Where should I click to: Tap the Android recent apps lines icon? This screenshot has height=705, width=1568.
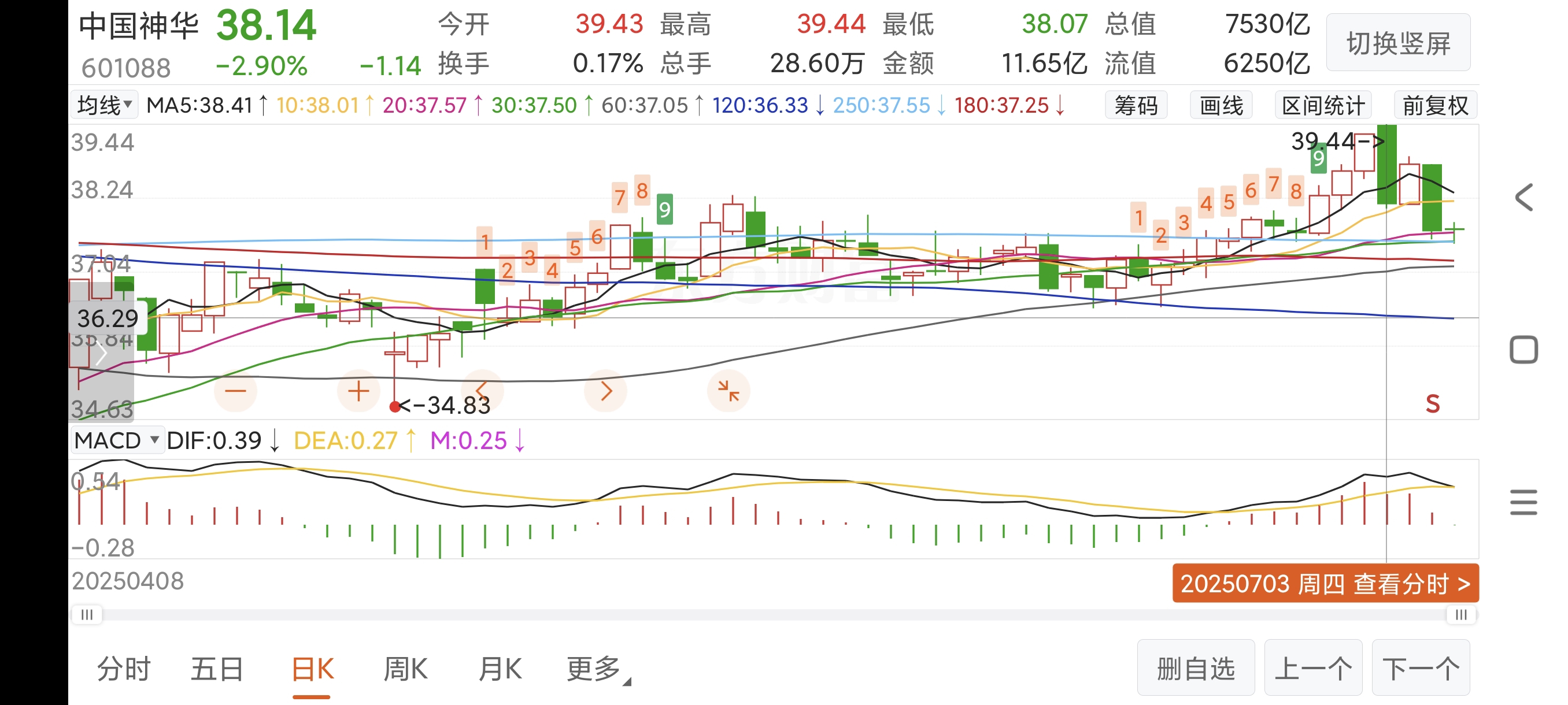pyautogui.click(x=1523, y=502)
